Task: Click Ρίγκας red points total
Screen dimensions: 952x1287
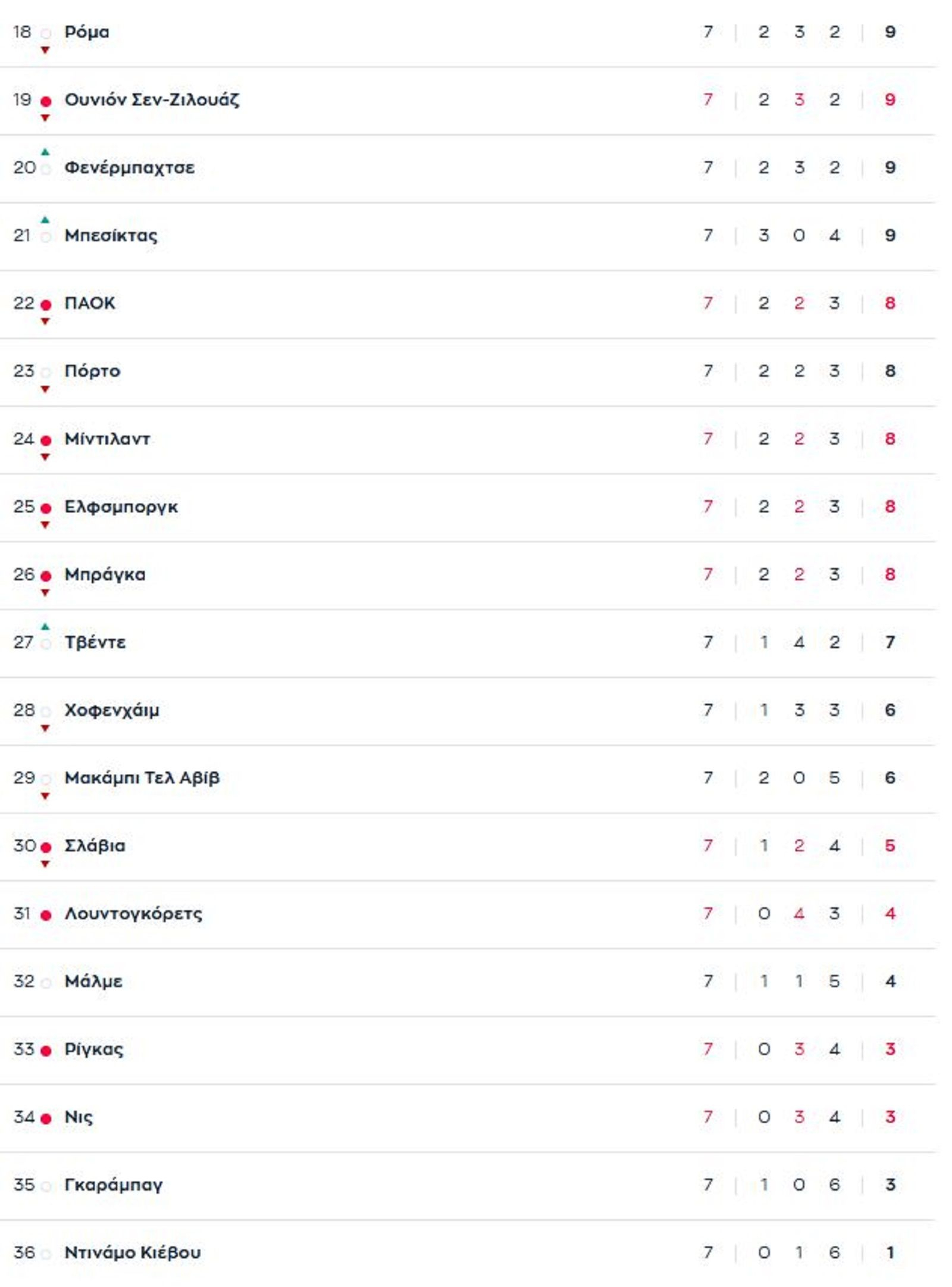Action: (890, 1049)
